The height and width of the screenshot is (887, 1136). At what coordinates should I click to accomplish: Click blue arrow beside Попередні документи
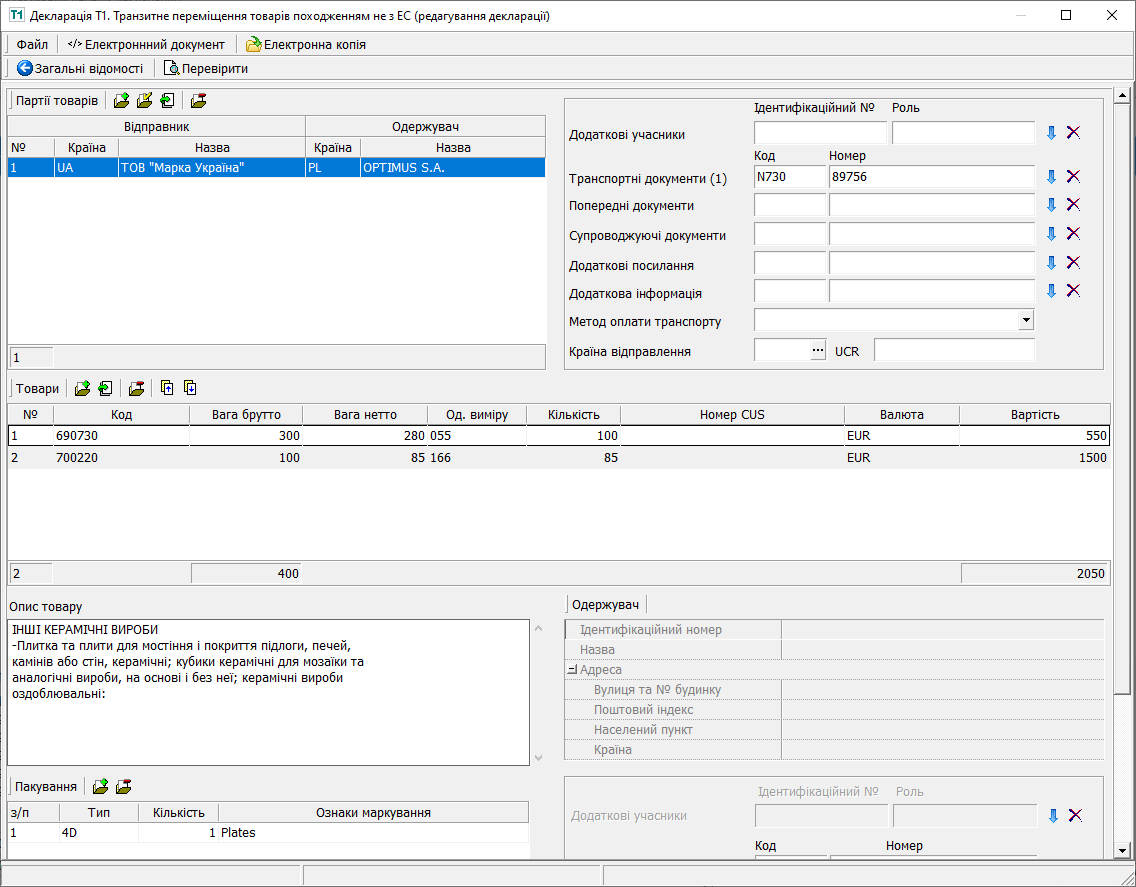point(1051,205)
